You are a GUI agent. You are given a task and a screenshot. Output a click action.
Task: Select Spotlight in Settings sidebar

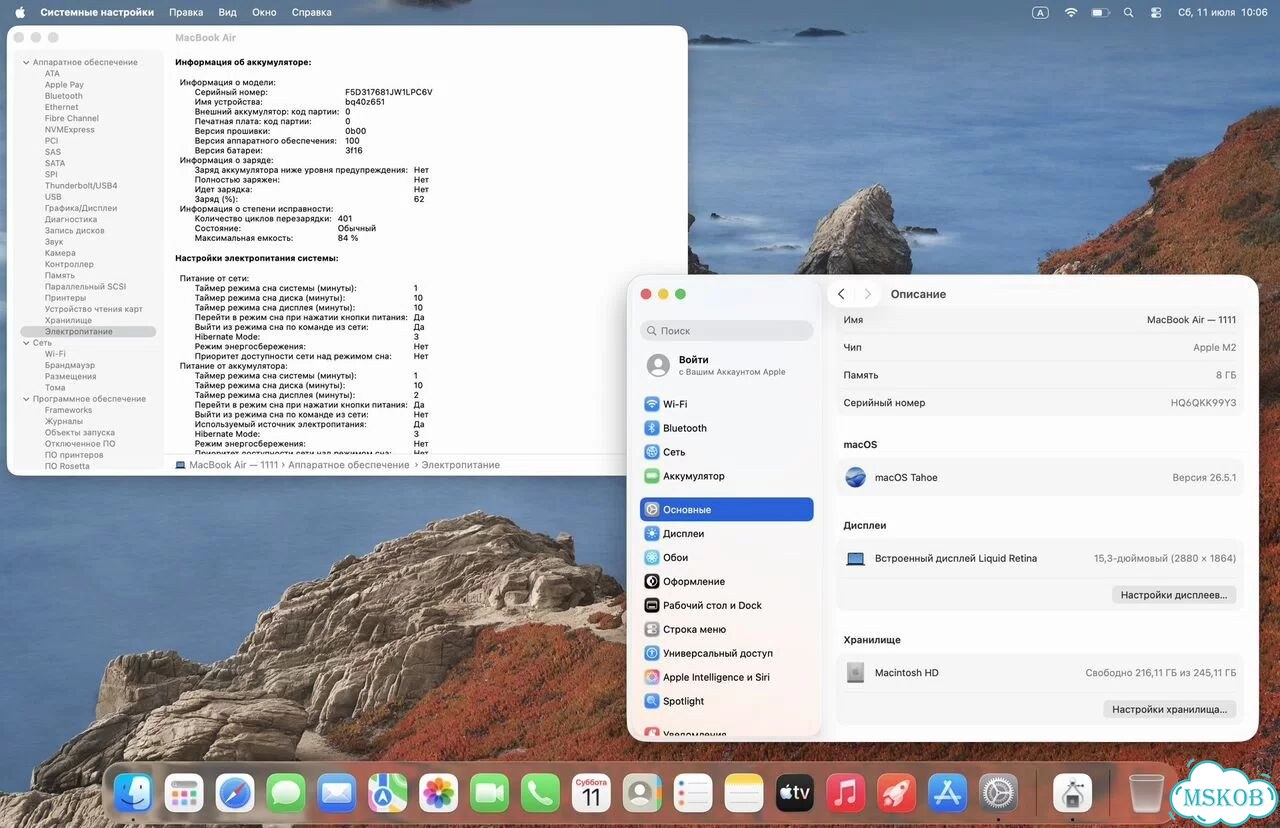pyautogui.click(x=726, y=701)
